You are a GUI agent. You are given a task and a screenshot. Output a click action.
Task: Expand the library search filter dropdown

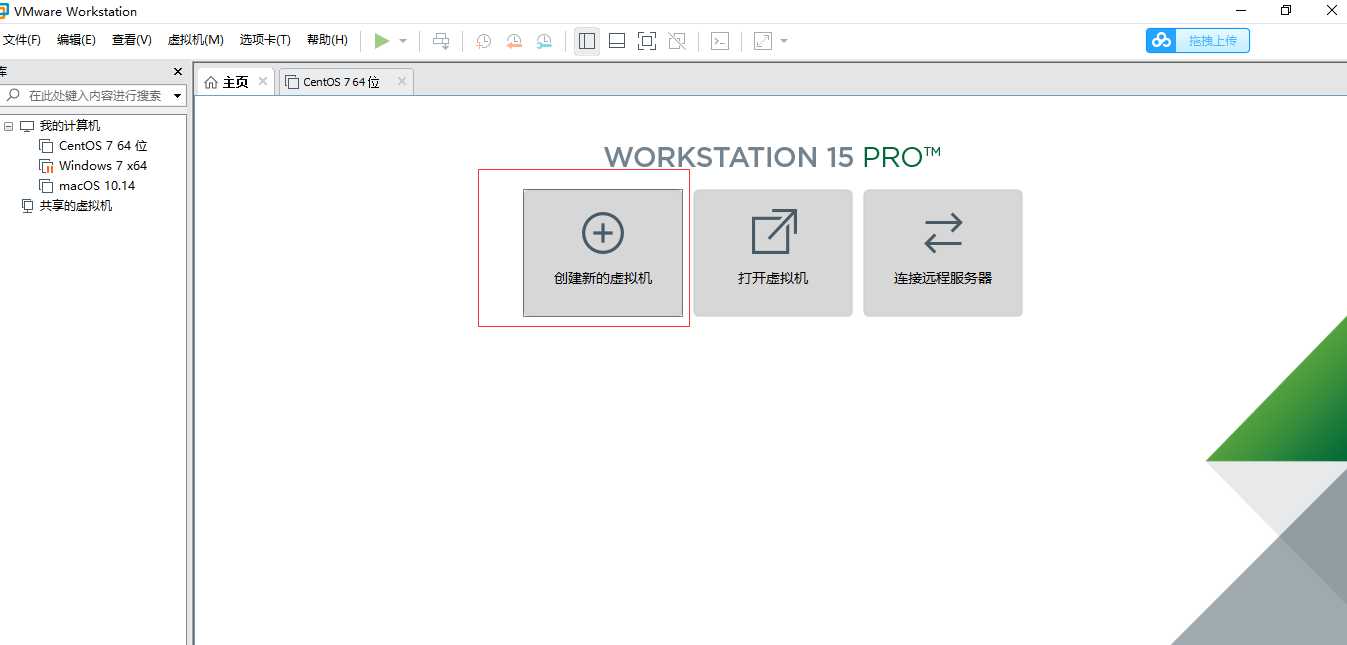tap(178, 96)
